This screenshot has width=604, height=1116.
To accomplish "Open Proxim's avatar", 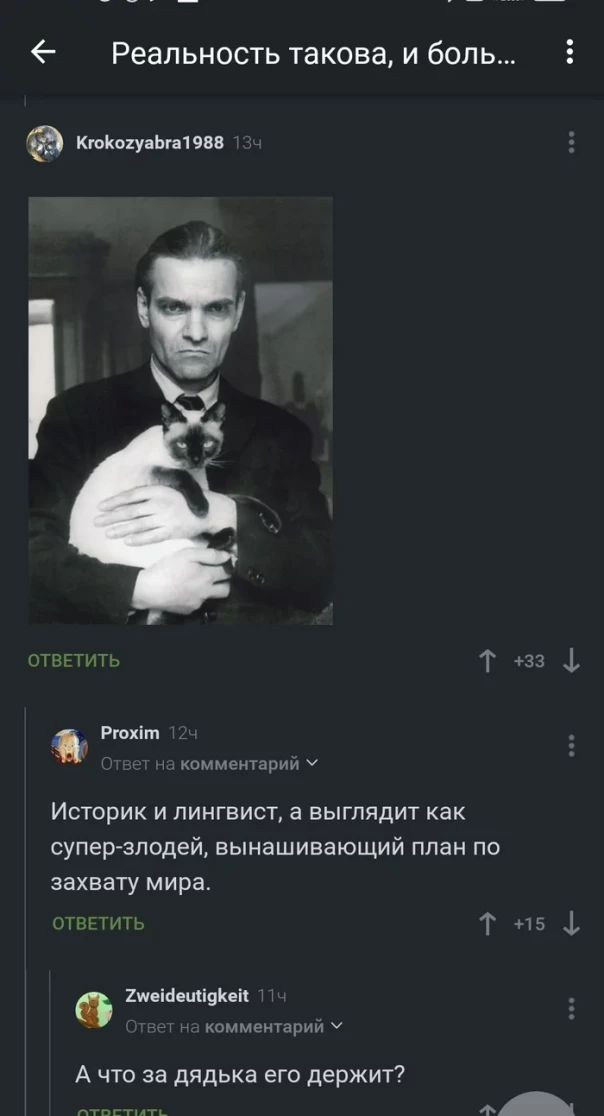I will [x=69, y=747].
